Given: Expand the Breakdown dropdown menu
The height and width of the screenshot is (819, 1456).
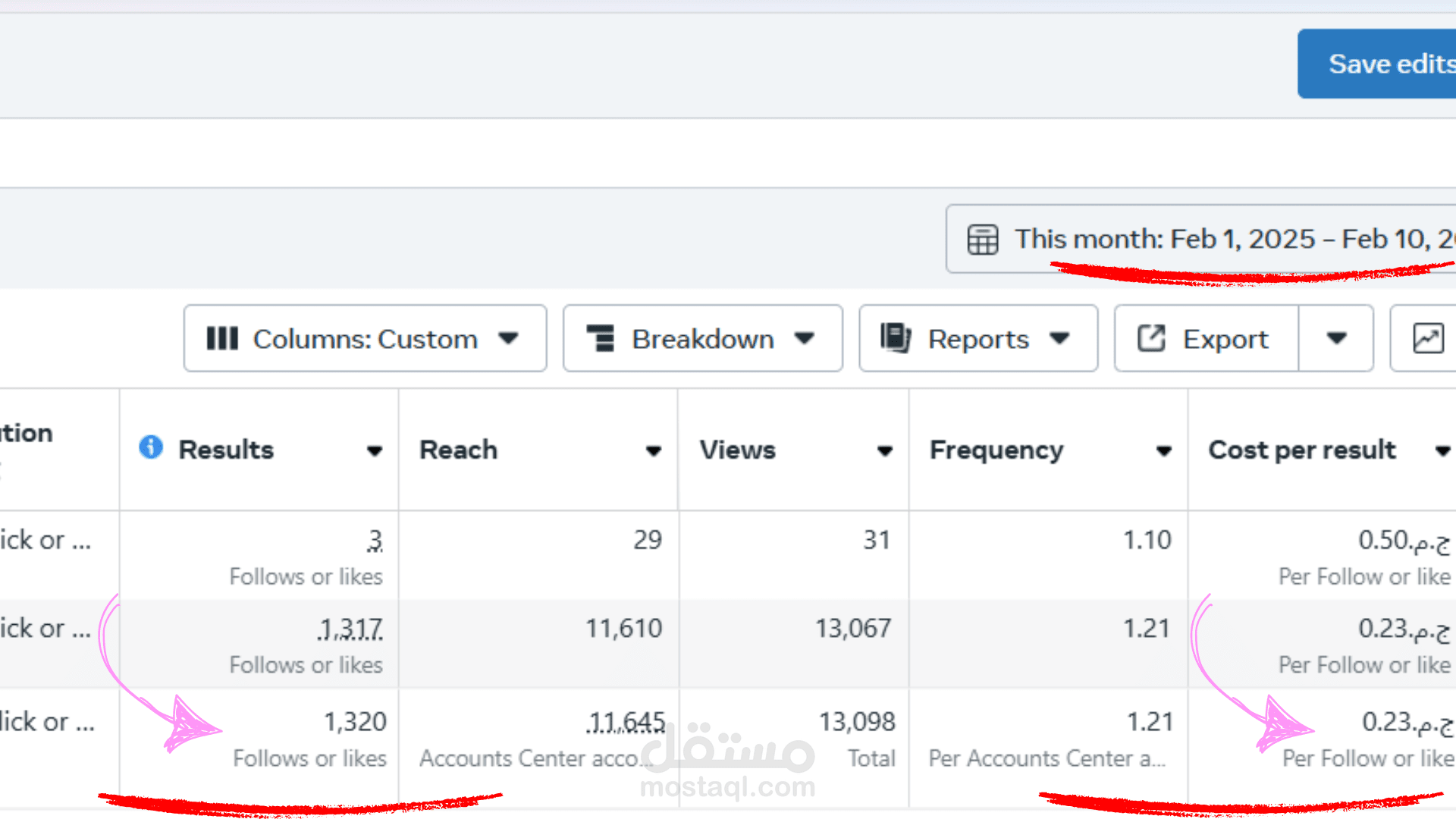Looking at the screenshot, I should (702, 338).
